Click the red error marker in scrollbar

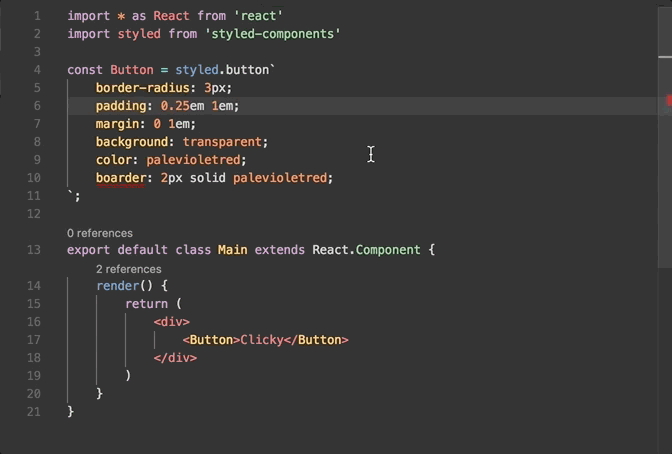669,101
